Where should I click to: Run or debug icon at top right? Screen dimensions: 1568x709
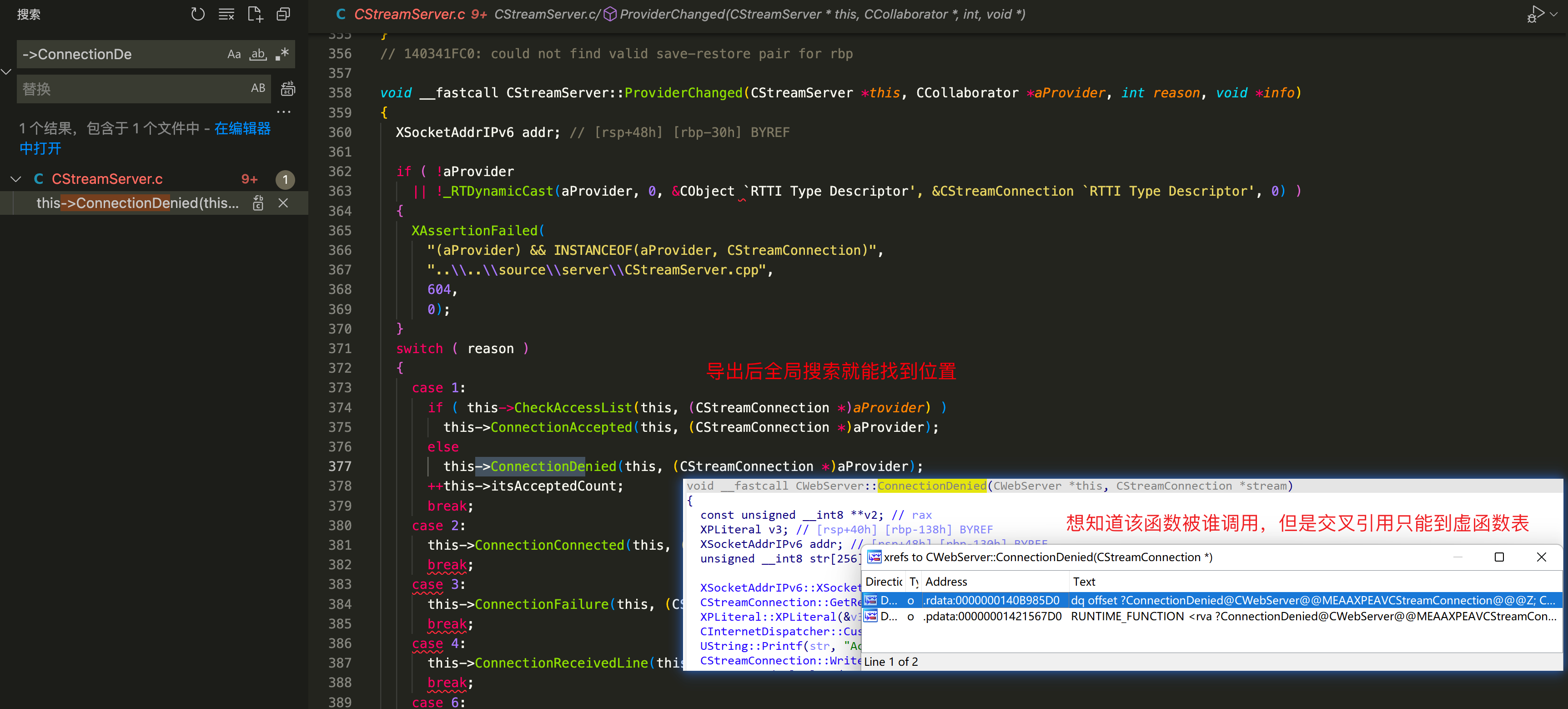coord(1535,14)
